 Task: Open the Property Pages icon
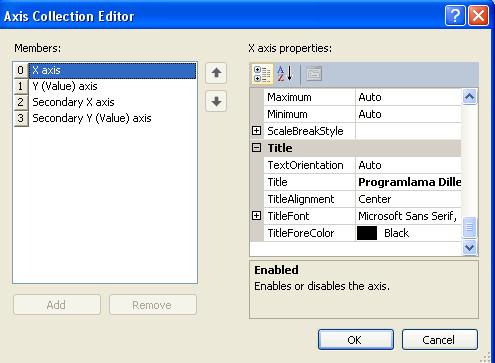314,74
